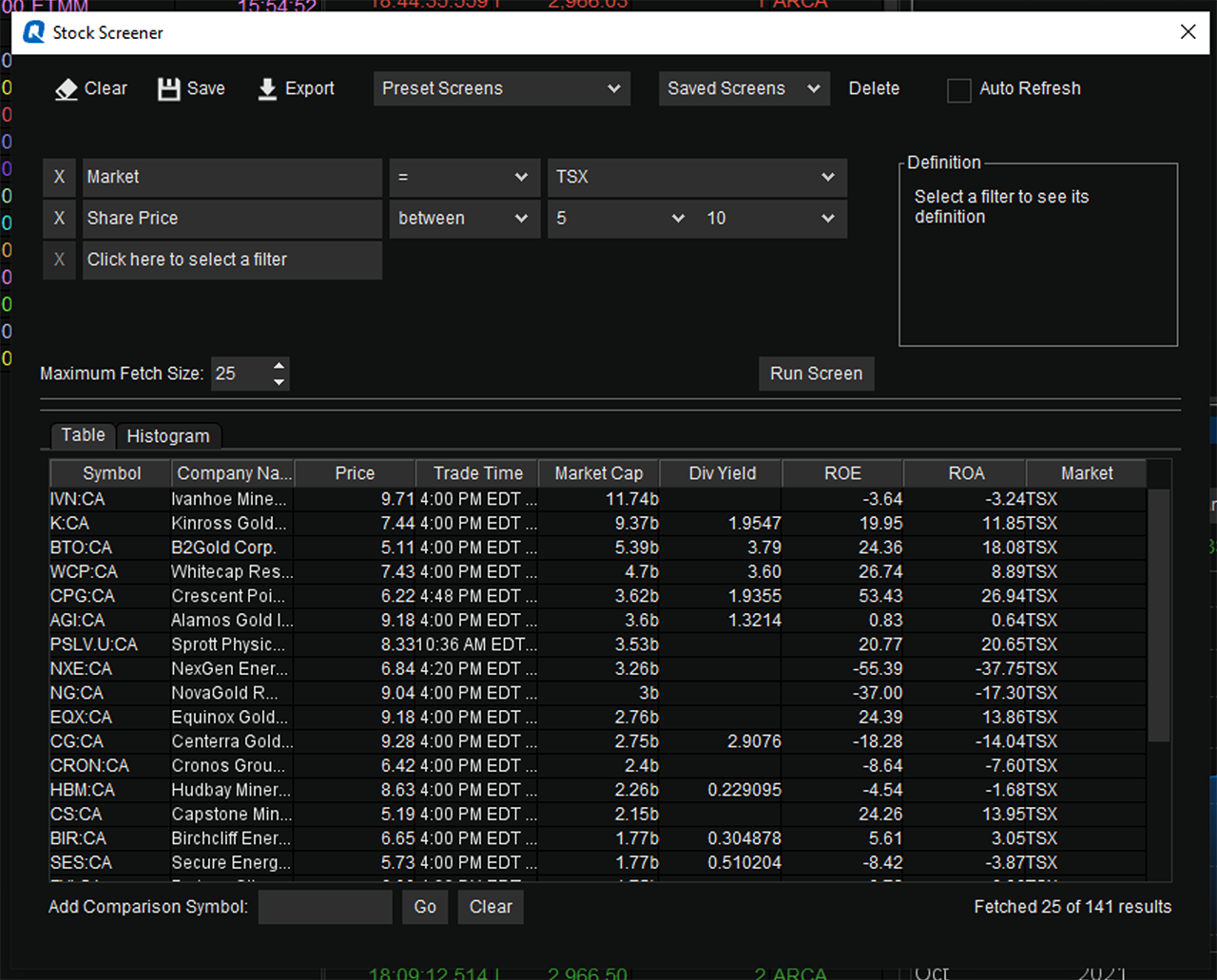Click the Delete saved screen button
Screen dimensions: 1217x980
click(874, 88)
